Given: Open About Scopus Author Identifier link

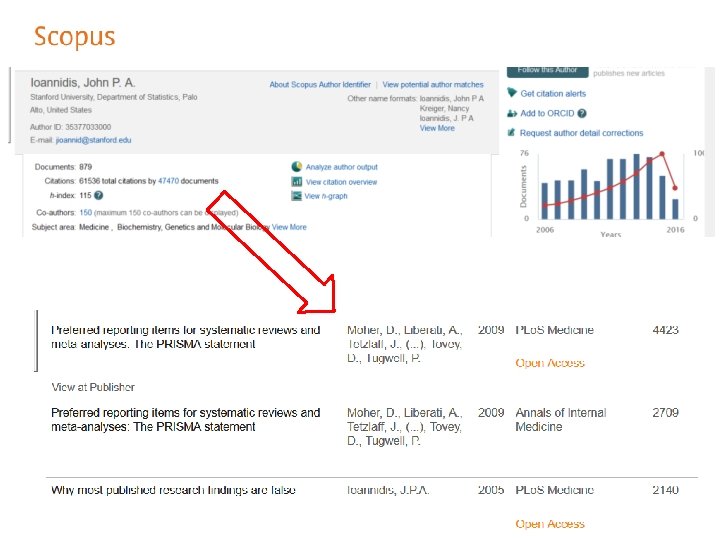Looking at the screenshot, I should pyautogui.click(x=320, y=84).
